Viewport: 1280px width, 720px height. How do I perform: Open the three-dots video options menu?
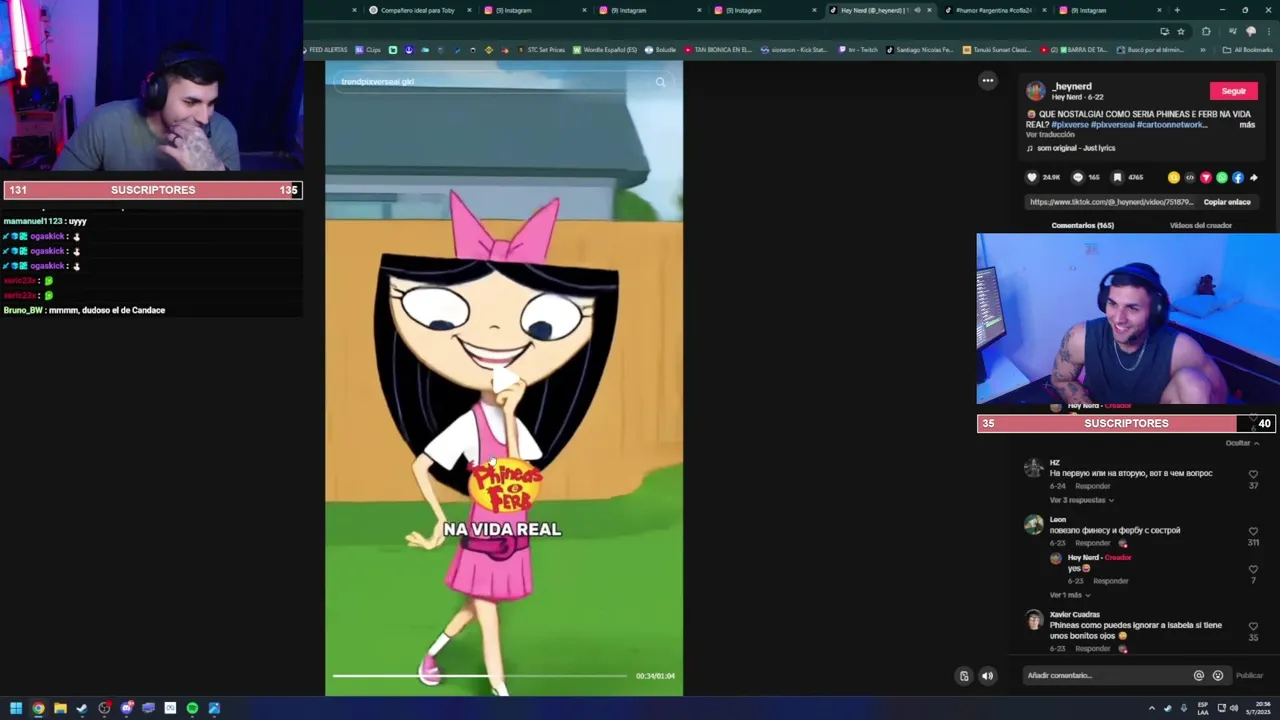click(988, 81)
